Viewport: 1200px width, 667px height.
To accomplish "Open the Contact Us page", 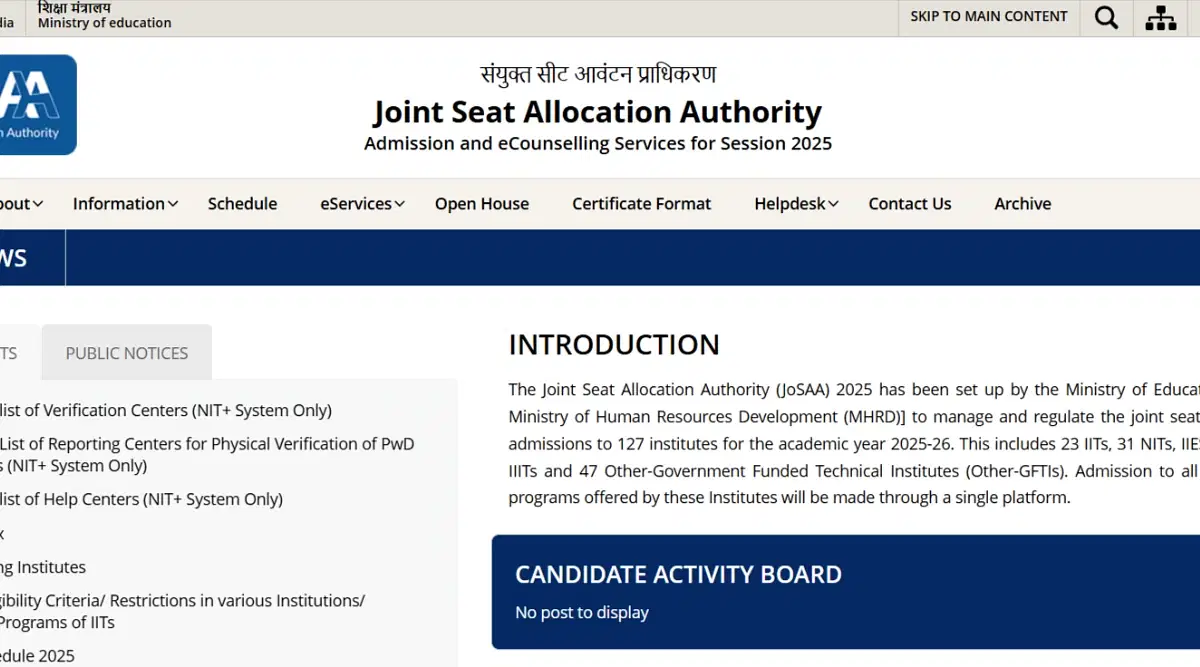I will click(x=910, y=204).
